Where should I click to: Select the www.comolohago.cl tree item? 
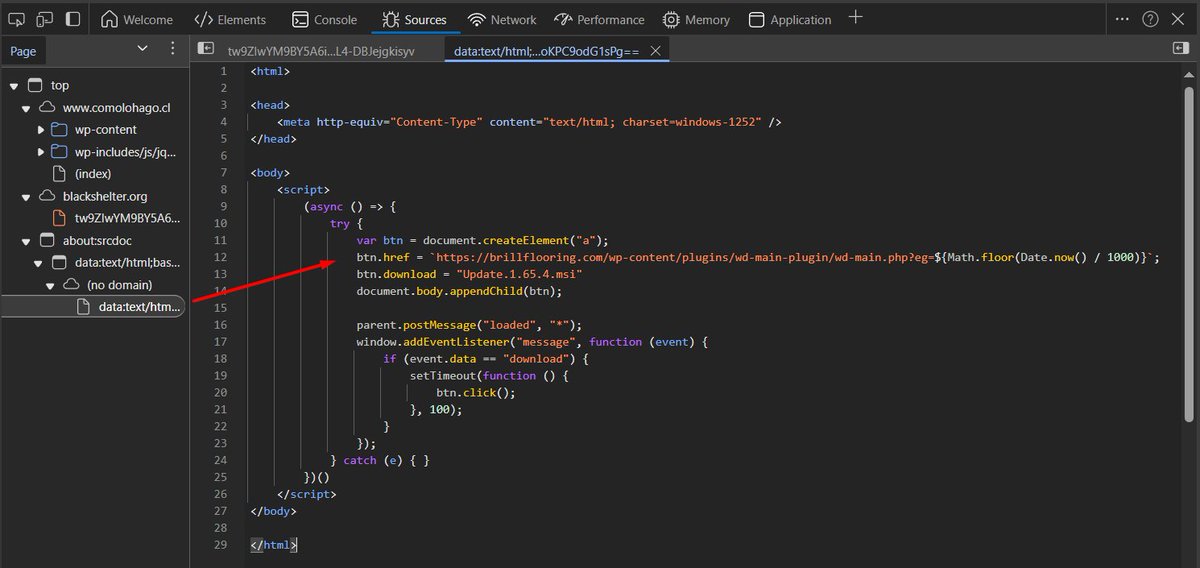click(x=117, y=108)
